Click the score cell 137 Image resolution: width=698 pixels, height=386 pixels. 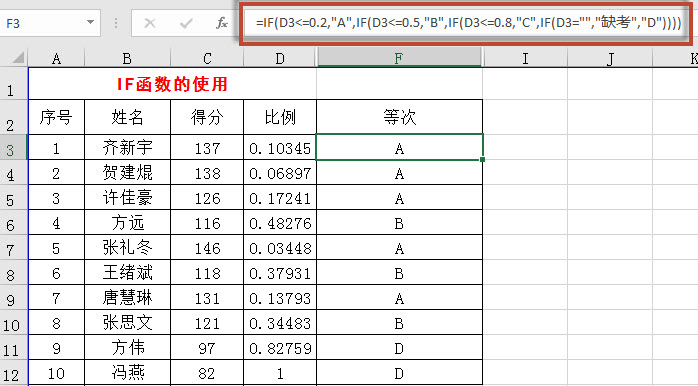[x=207, y=147]
